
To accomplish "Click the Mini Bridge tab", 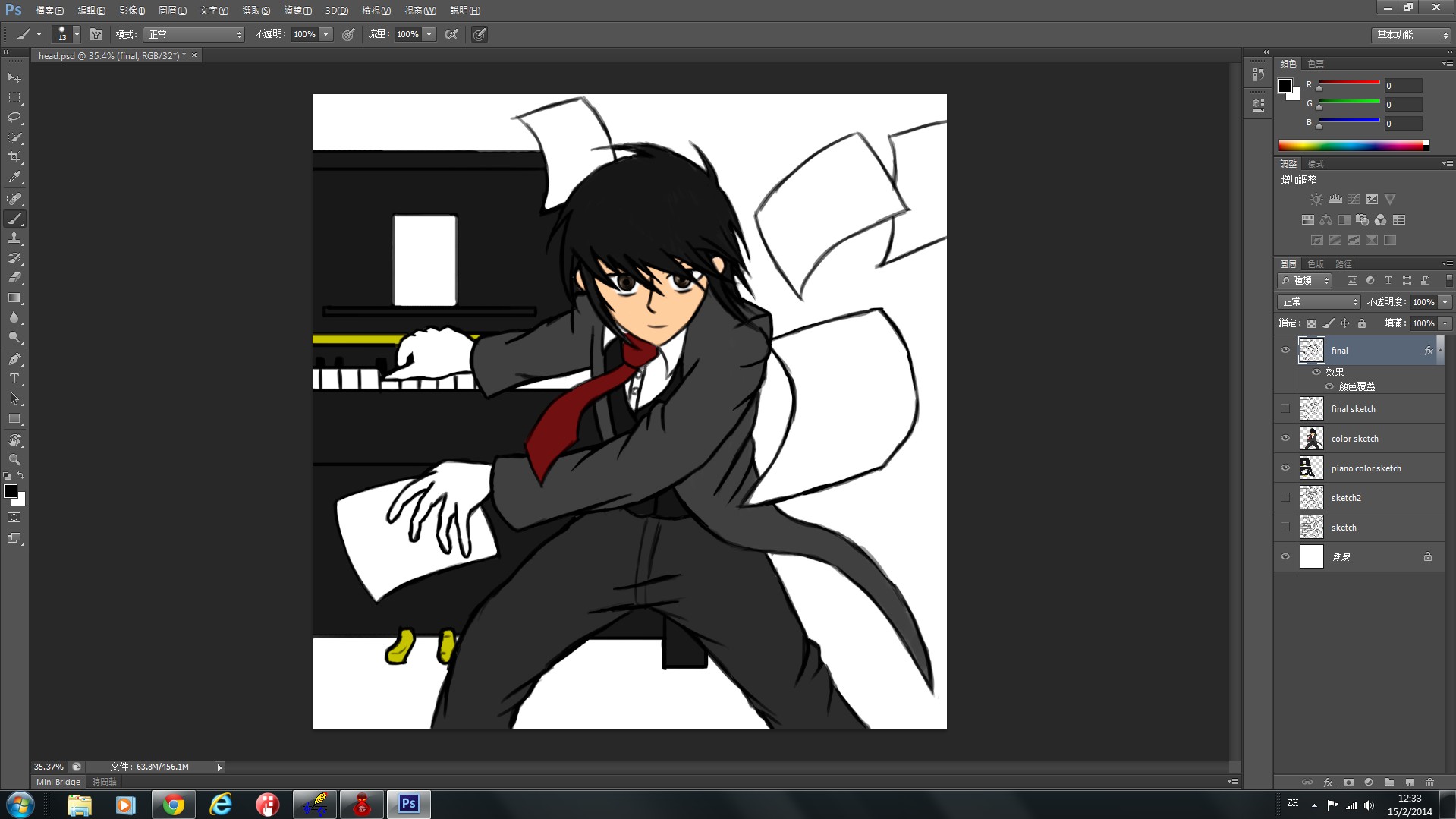I will click(x=58, y=782).
